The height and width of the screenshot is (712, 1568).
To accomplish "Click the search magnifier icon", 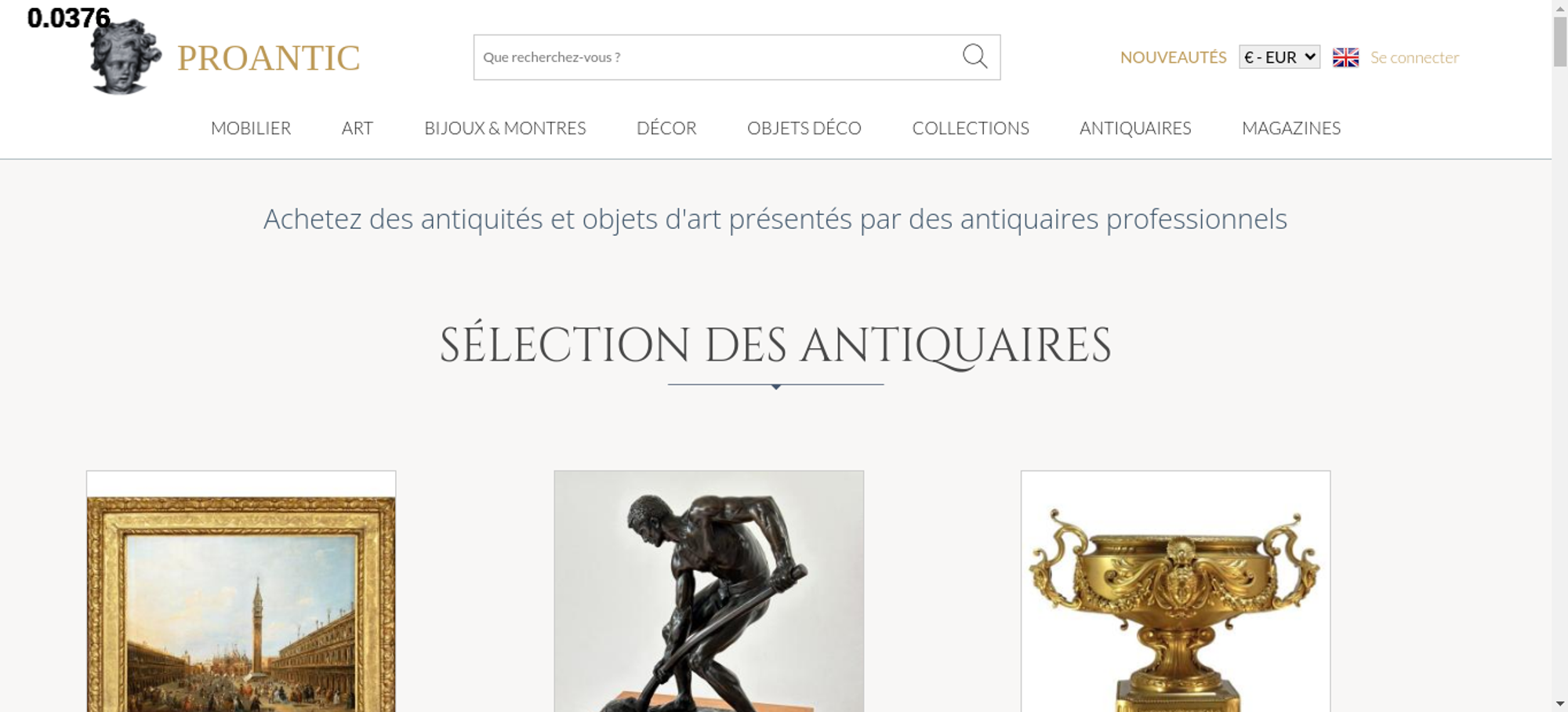I will (x=975, y=56).
